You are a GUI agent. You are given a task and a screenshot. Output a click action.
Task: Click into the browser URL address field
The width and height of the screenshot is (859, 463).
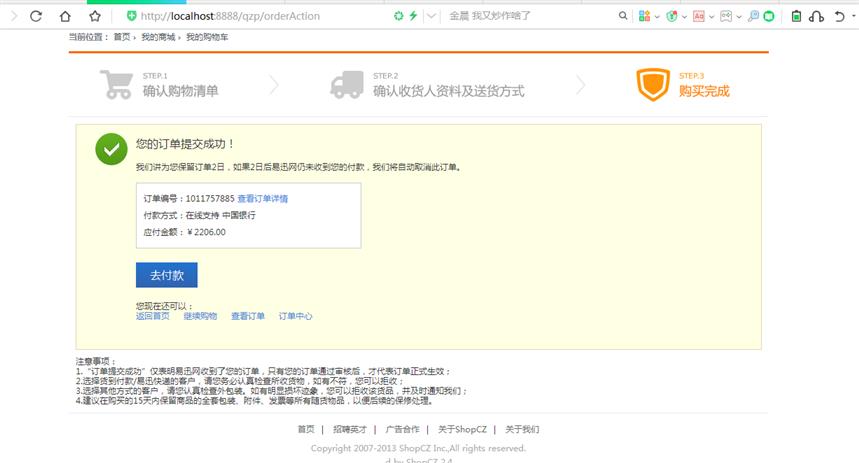pos(260,16)
